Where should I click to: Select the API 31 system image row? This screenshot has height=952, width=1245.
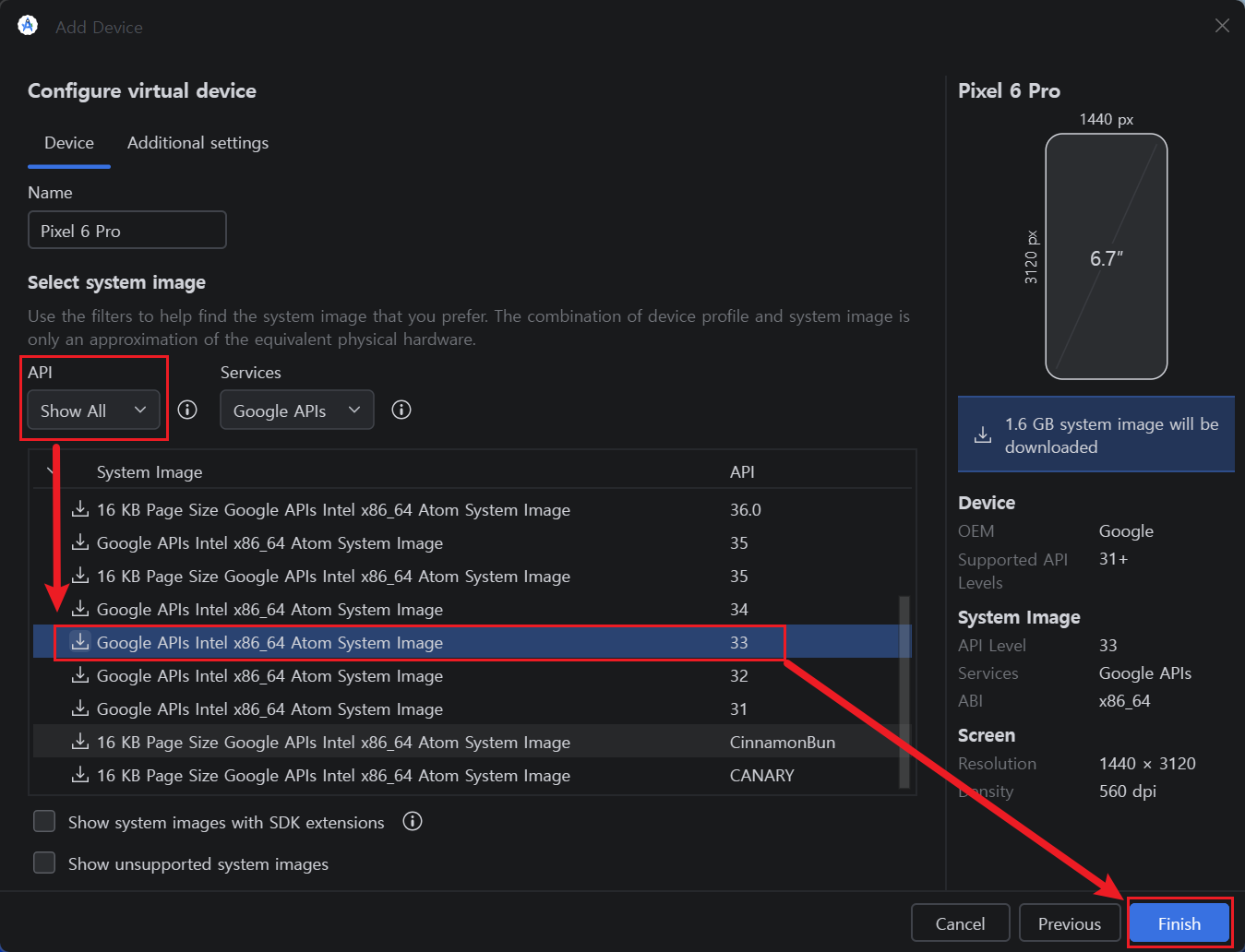pyautogui.click(x=473, y=708)
